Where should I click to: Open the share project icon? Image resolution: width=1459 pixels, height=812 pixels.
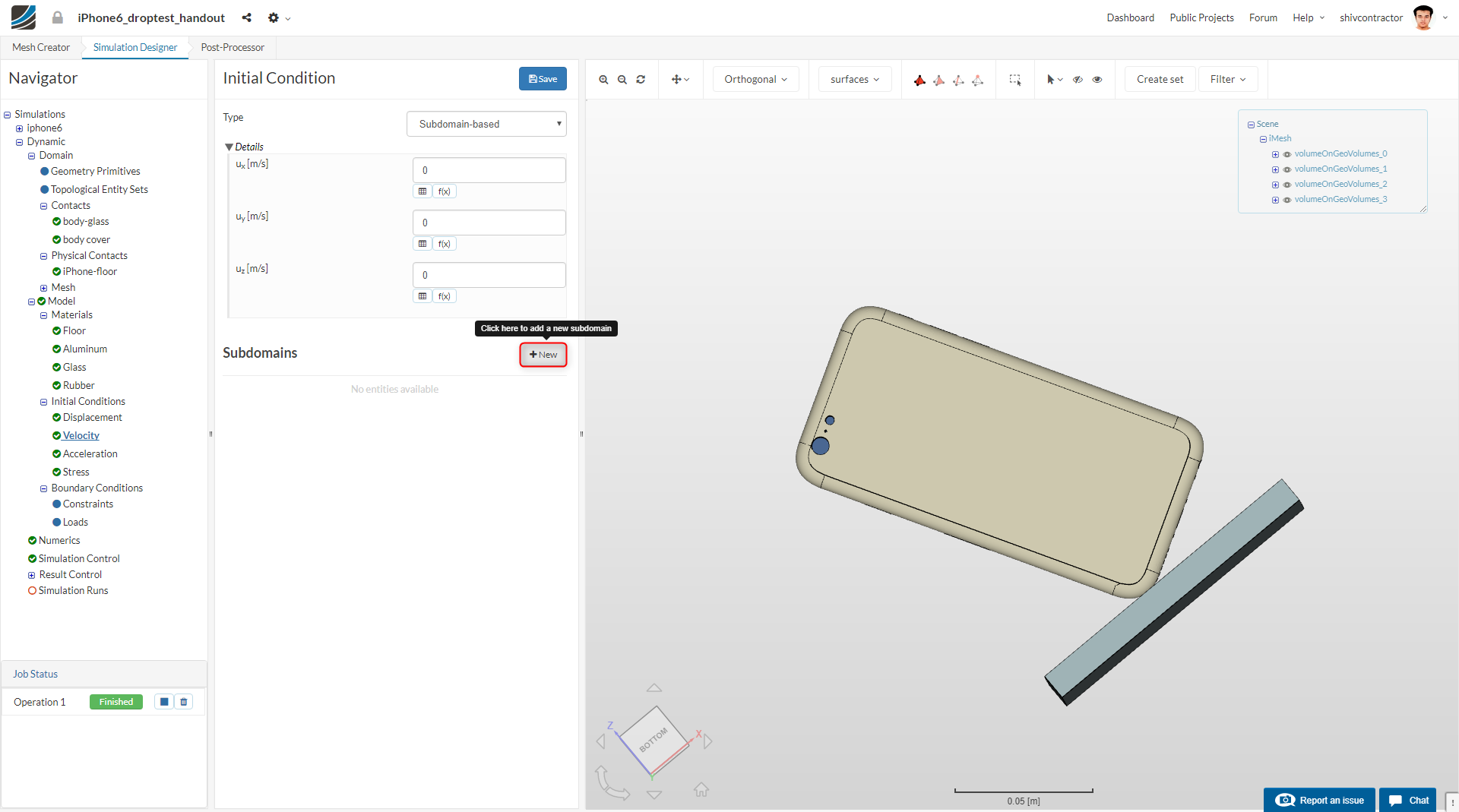click(246, 17)
